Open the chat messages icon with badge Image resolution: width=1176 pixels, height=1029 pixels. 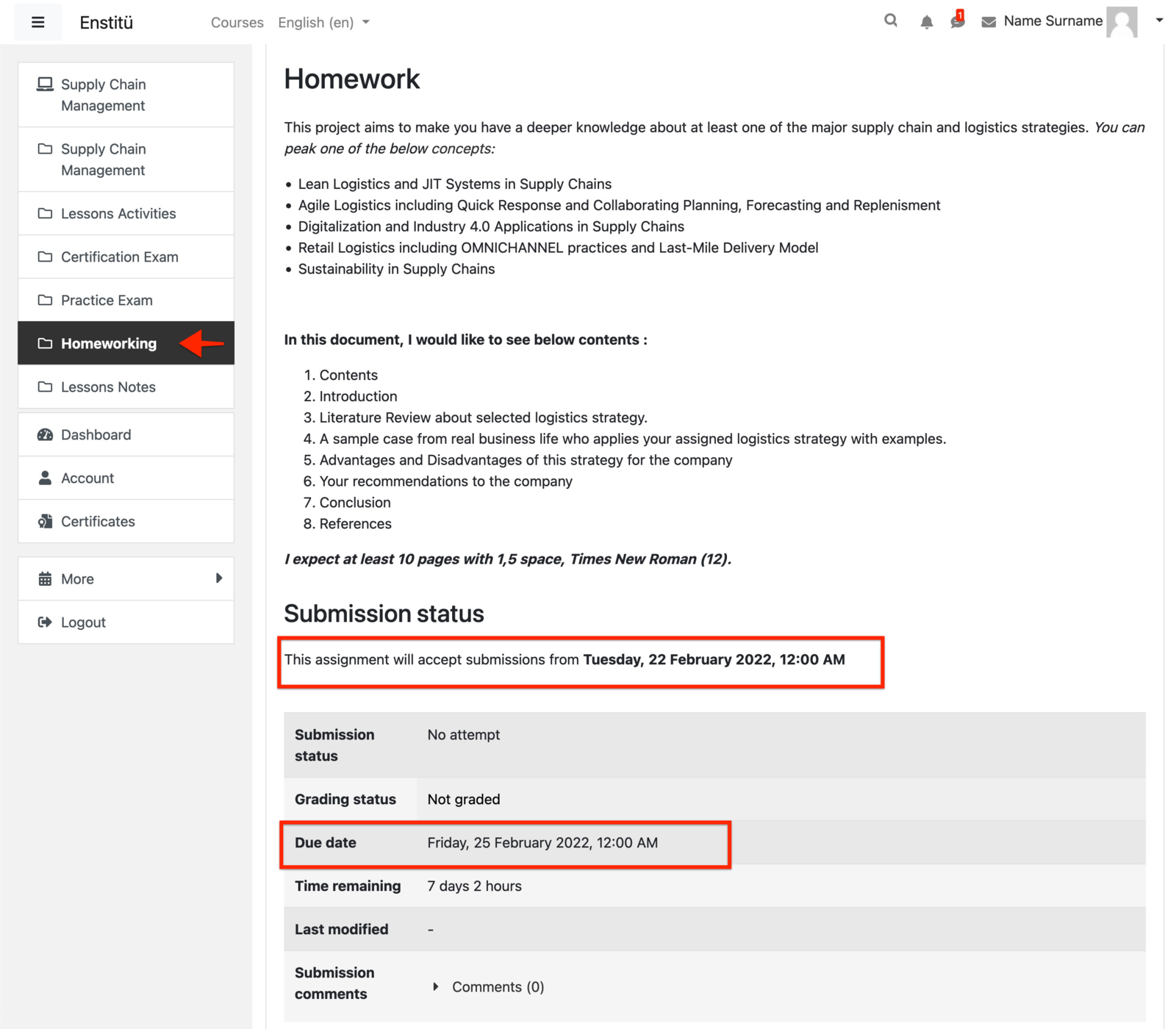pyautogui.click(x=957, y=21)
